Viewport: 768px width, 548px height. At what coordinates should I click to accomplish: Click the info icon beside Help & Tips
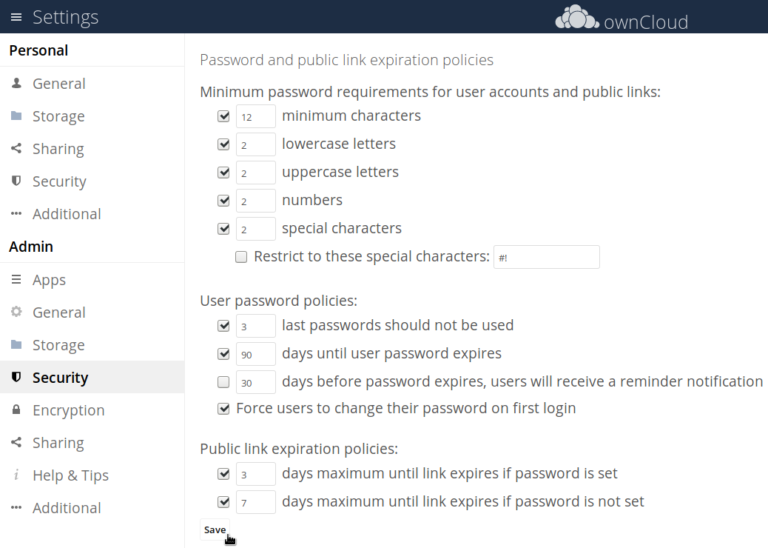click(x=16, y=475)
